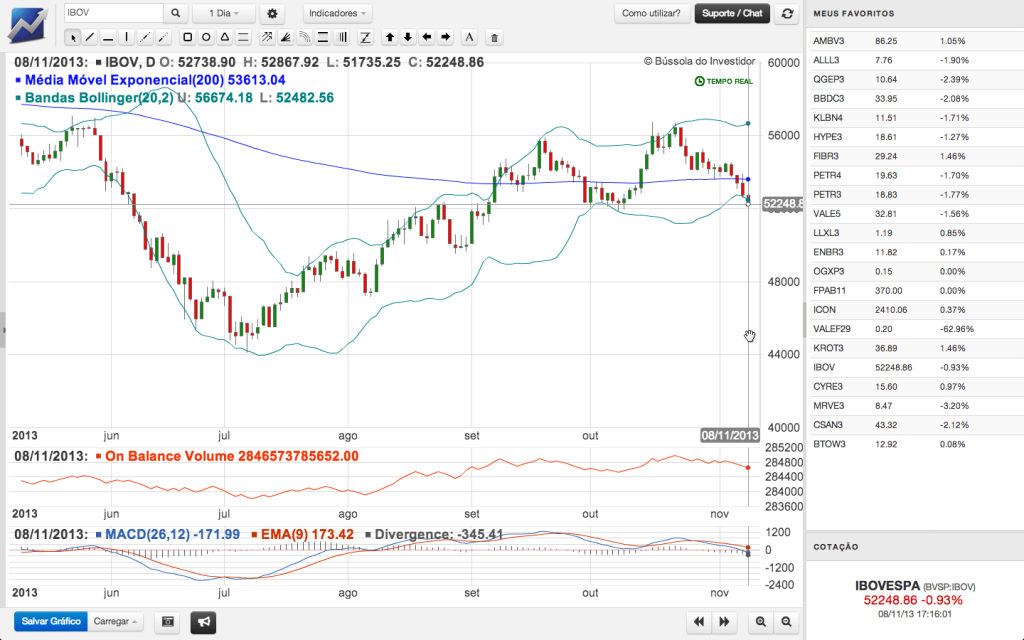The height and width of the screenshot is (640, 1024).
Task: Select MRVE3 in favorites list
Action: pos(915,406)
